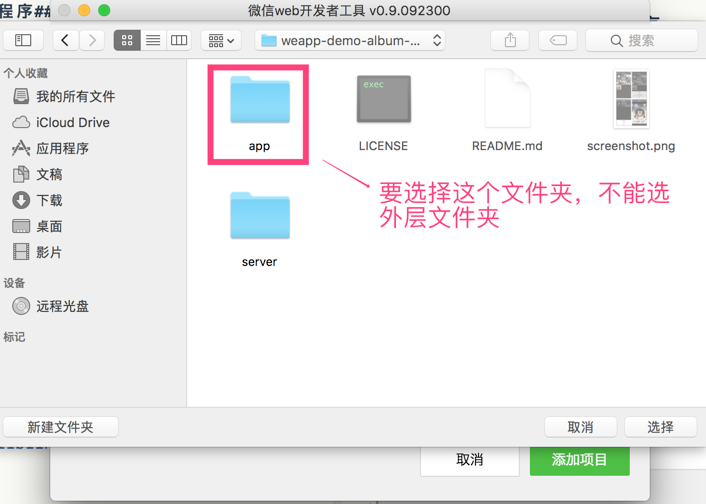Click the README.md file name label

(507, 146)
